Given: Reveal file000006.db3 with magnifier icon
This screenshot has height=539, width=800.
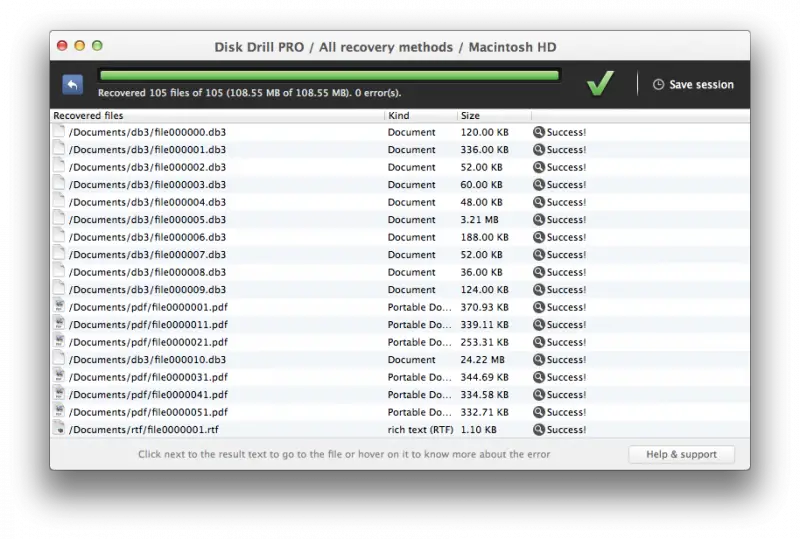Looking at the screenshot, I should (538, 237).
